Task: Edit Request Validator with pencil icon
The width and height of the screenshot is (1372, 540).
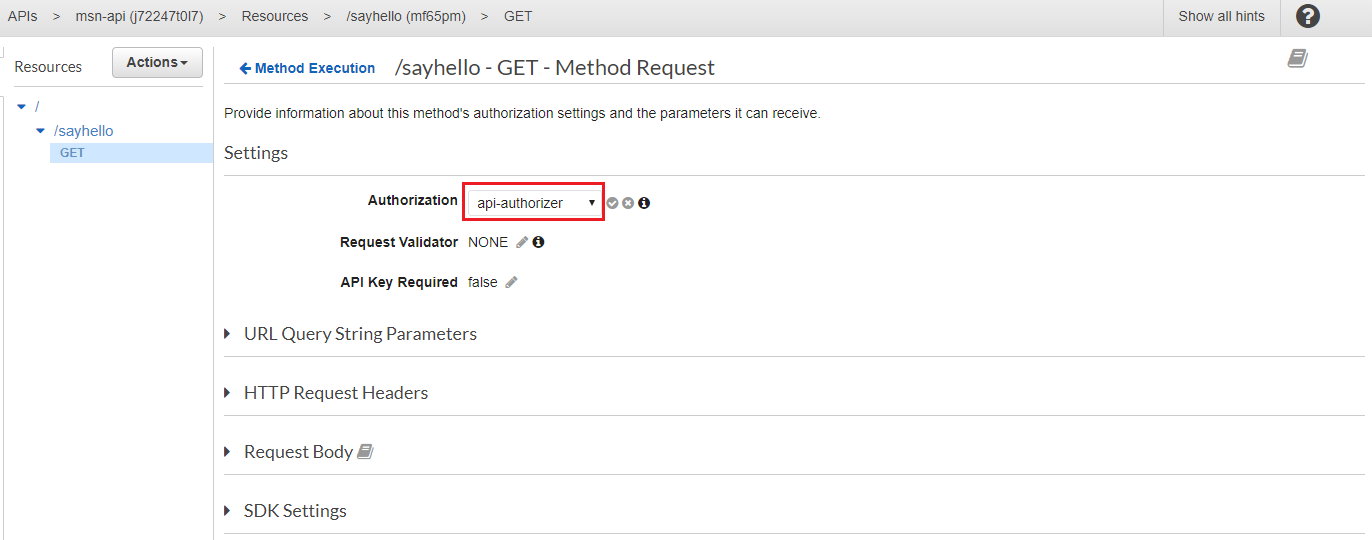Action: pos(522,242)
